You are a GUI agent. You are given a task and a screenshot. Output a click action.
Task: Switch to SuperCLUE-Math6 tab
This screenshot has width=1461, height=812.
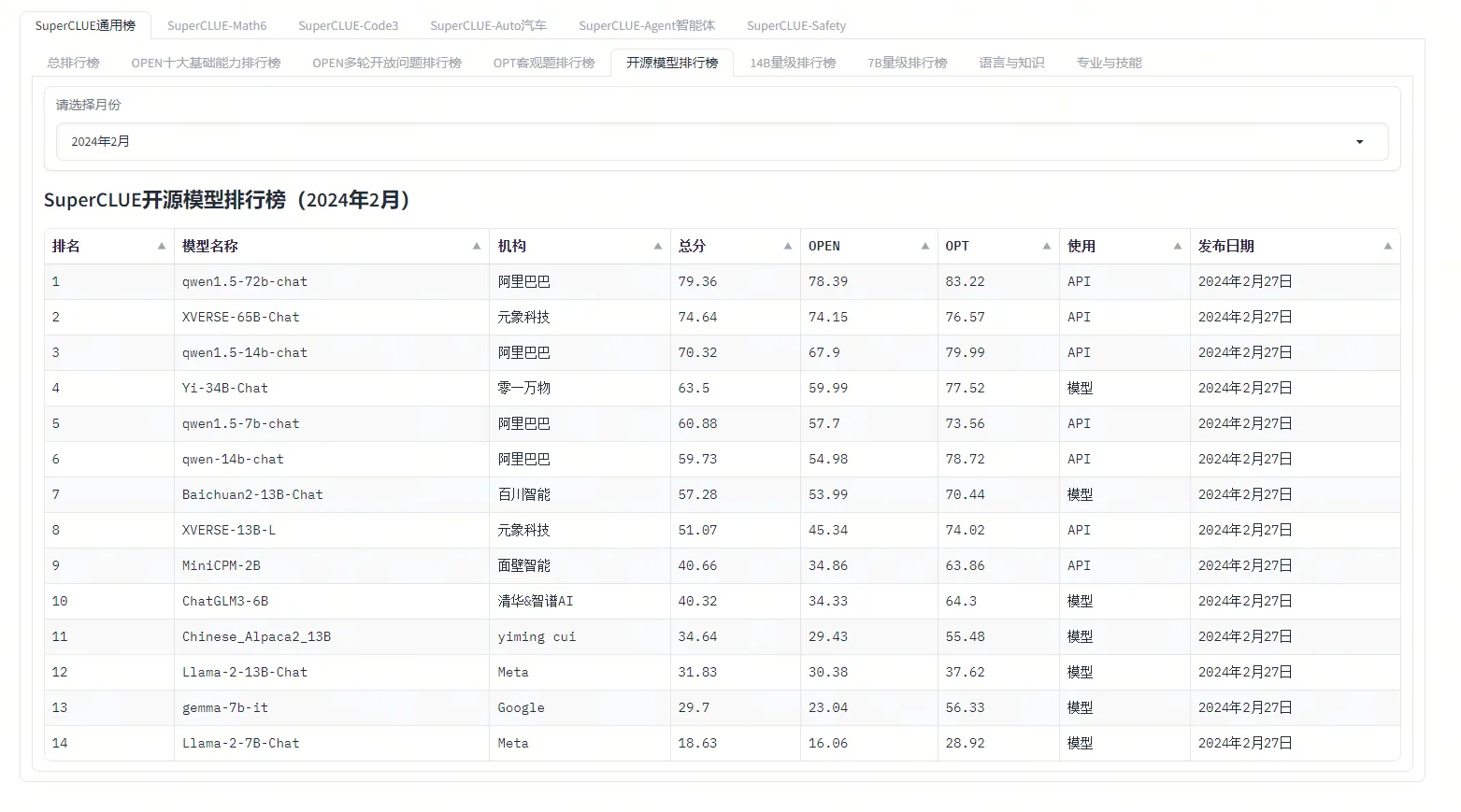217,25
